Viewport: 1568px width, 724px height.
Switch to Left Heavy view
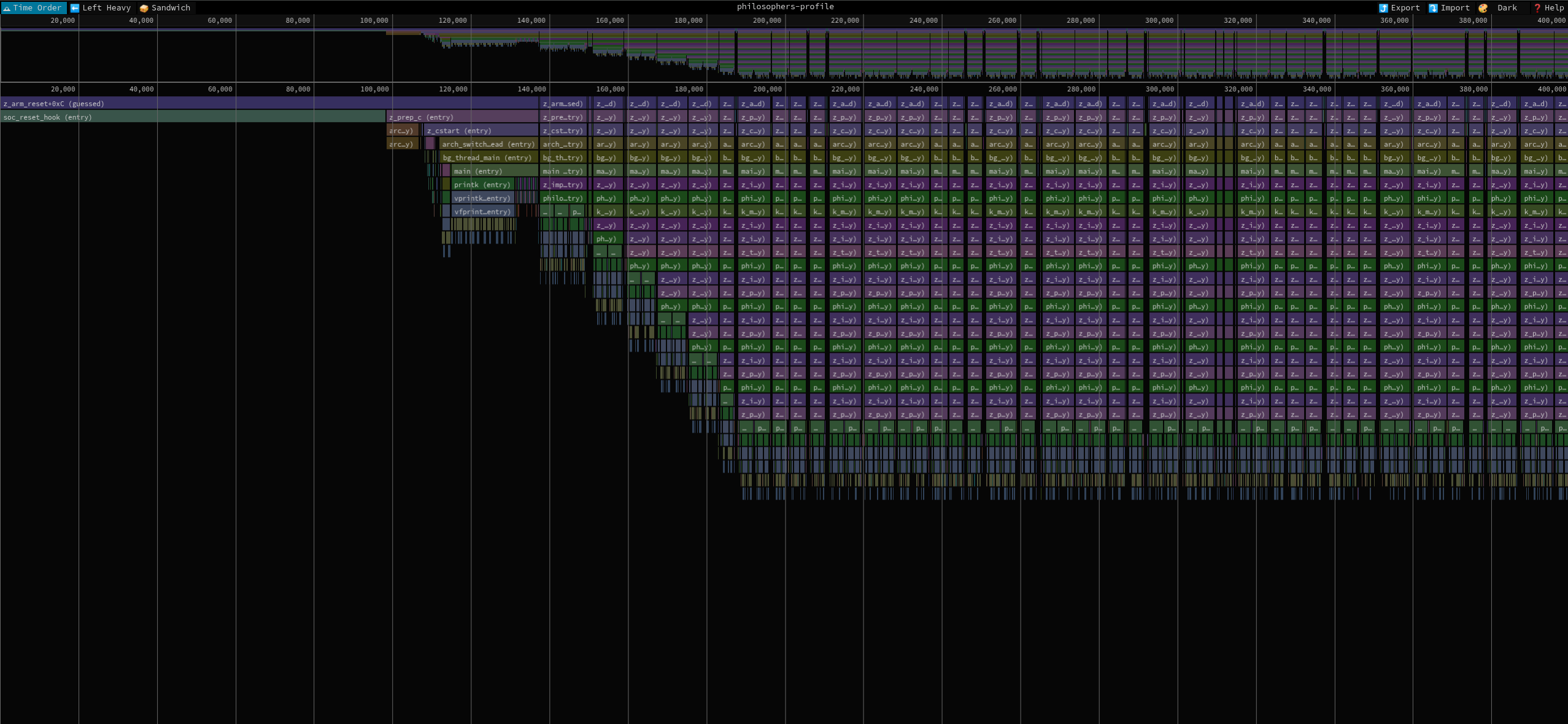pyautogui.click(x=101, y=8)
